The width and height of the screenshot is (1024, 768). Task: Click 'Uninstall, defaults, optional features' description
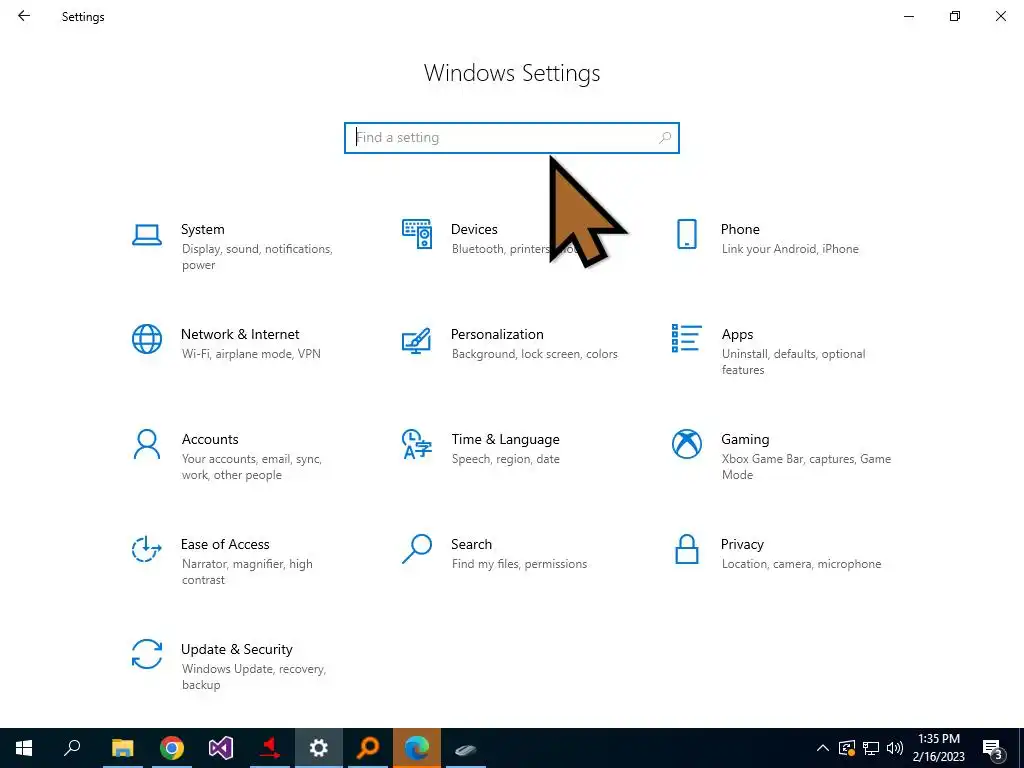tap(793, 362)
